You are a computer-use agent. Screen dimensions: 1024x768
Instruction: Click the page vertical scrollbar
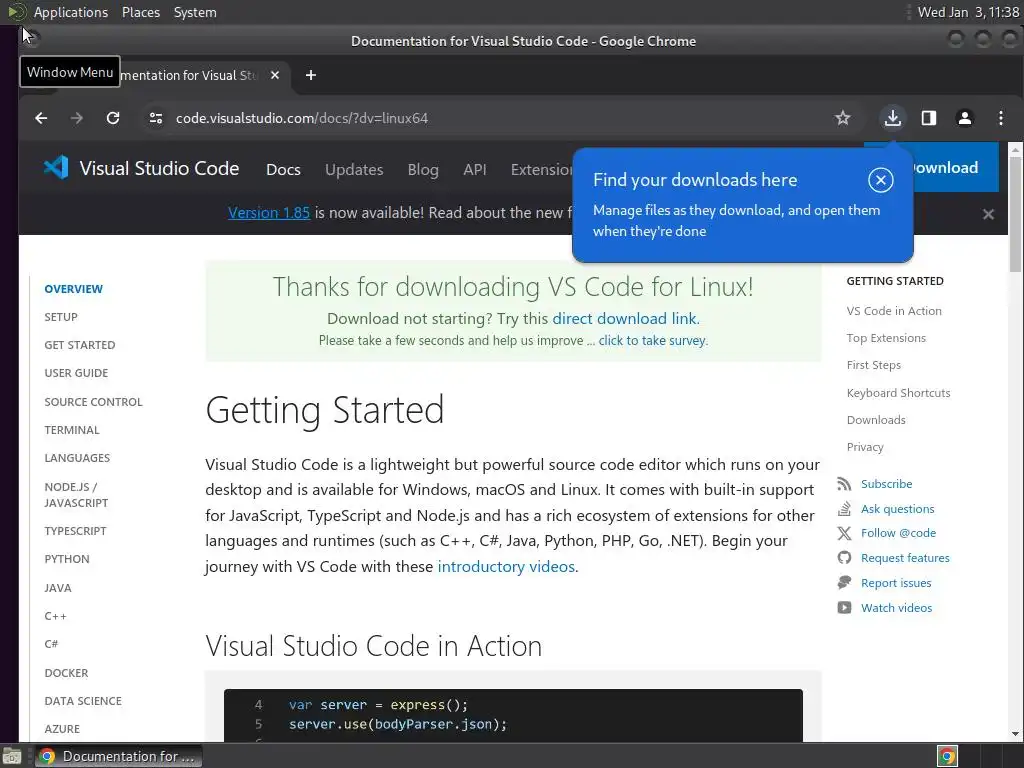click(x=1015, y=441)
